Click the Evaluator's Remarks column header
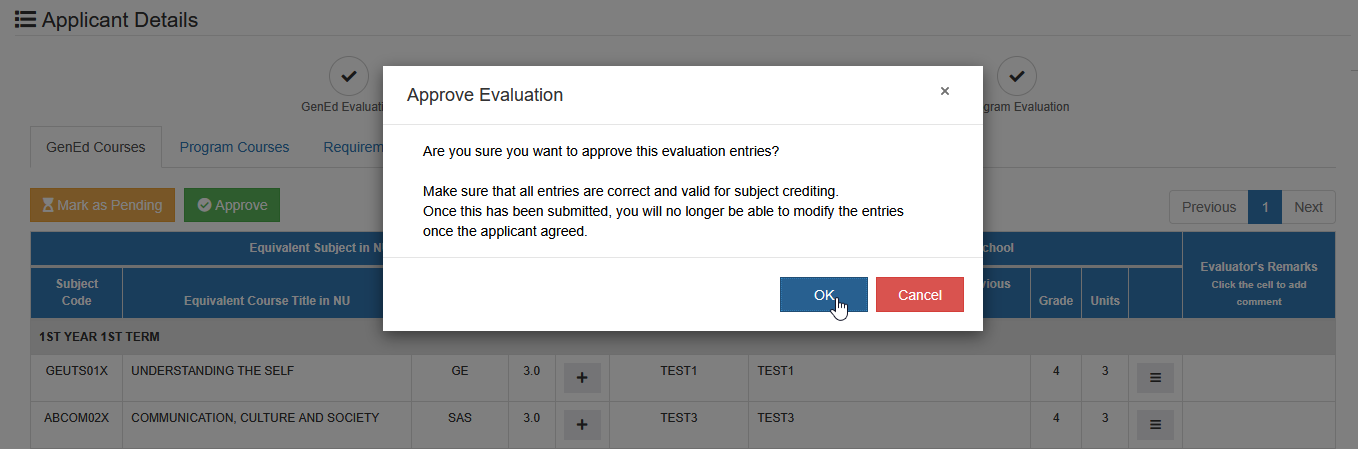The image size is (1358, 449). point(1258,276)
